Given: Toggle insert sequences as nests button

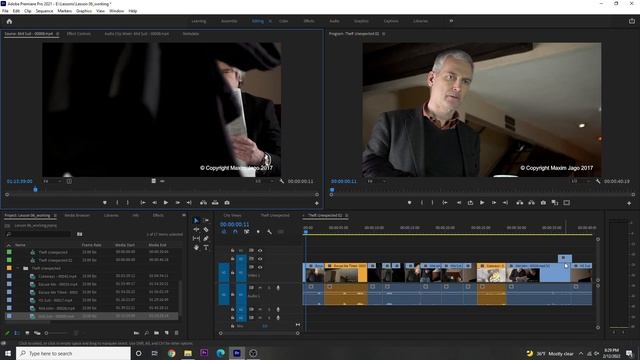Looking at the screenshot, I should [224, 232].
